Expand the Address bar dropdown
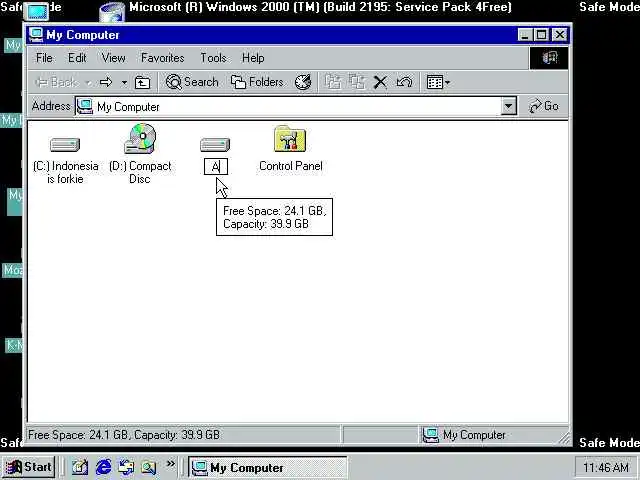This screenshot has width=640, height=480. click(x=508, y=107)
